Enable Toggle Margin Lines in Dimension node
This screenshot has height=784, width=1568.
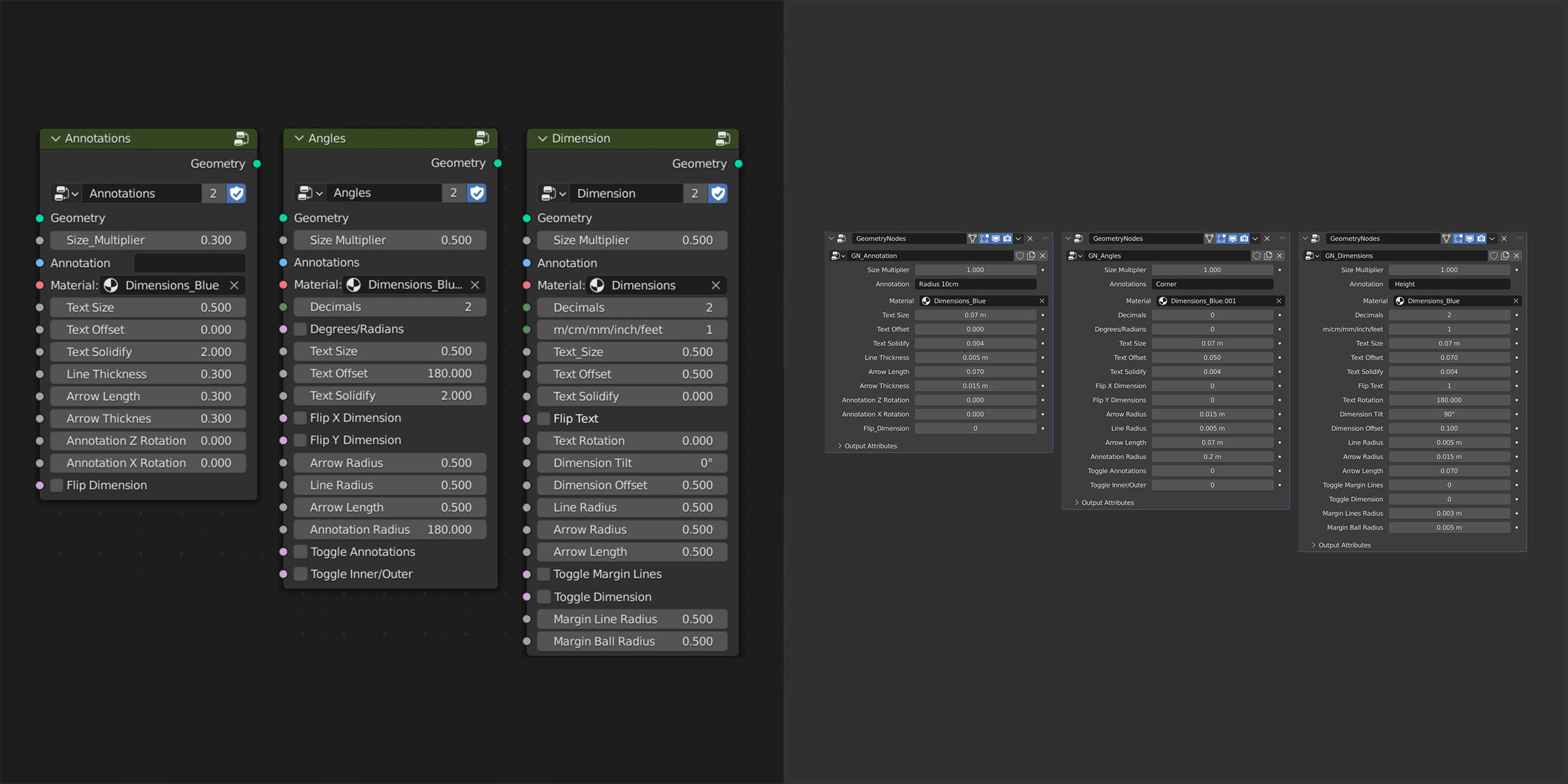(x=544, y=574)
